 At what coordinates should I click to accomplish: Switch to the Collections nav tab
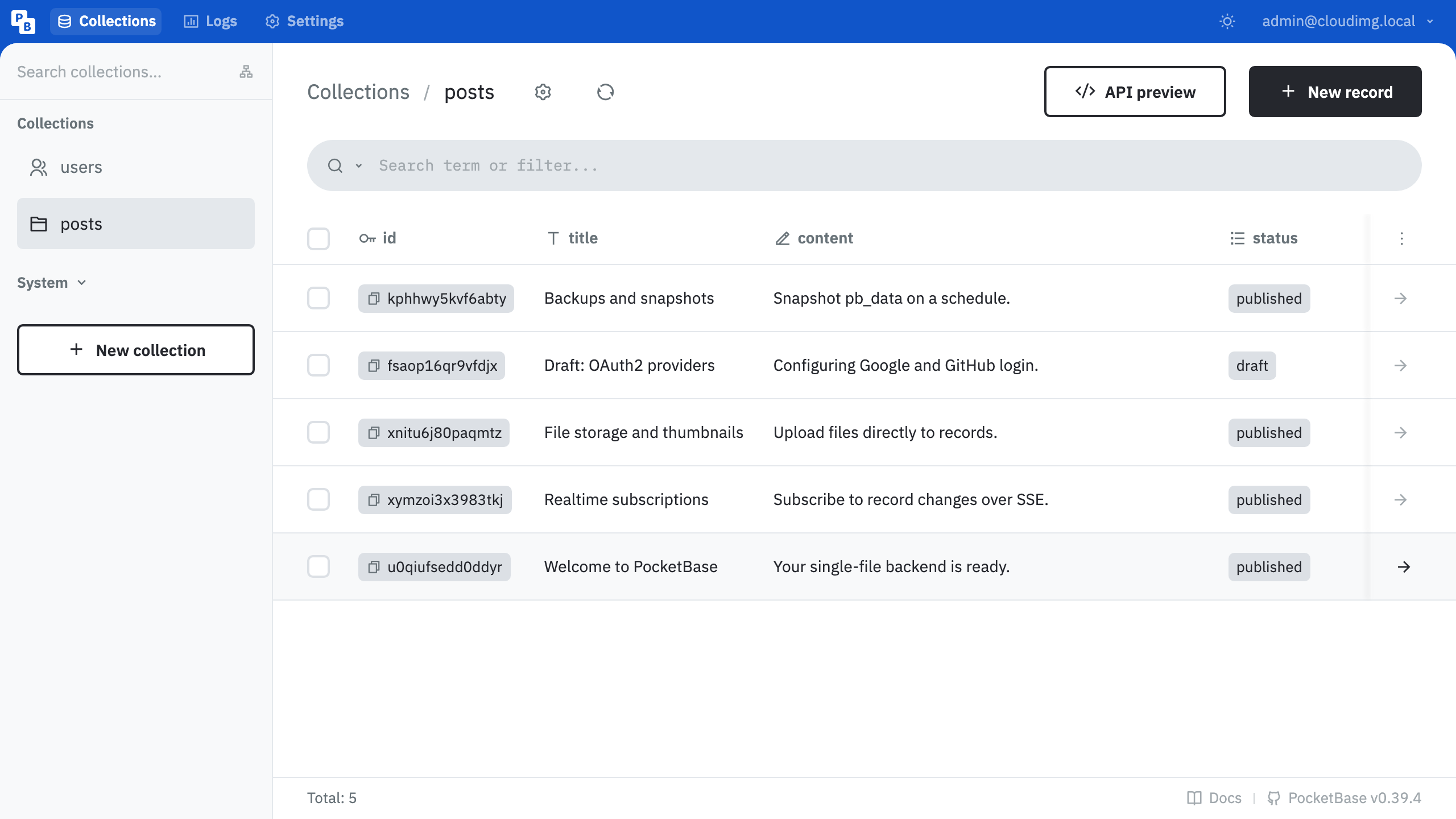point(106,22)
